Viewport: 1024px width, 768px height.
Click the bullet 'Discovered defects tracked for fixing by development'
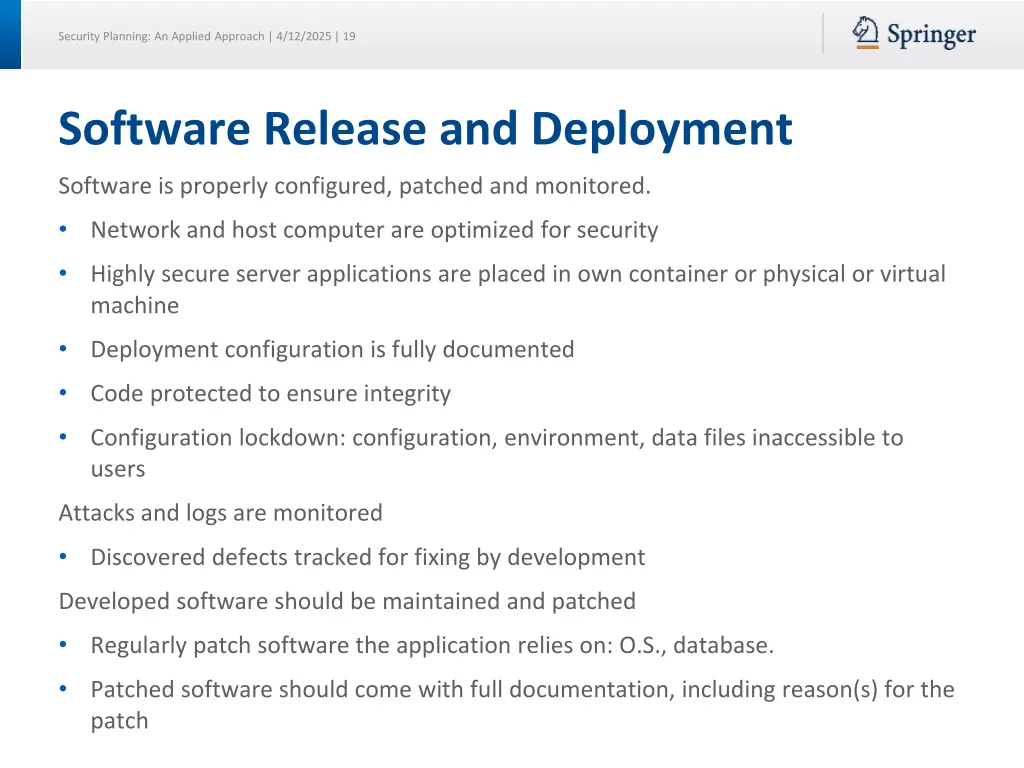368,557
